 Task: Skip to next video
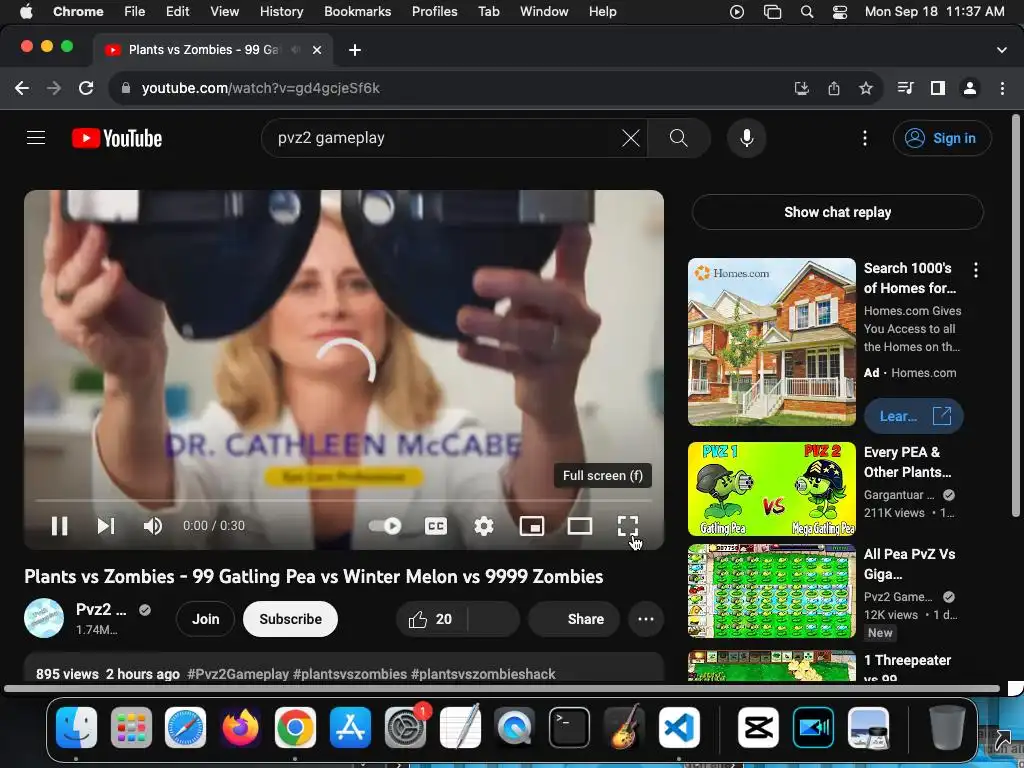click(x=106, y=526)
